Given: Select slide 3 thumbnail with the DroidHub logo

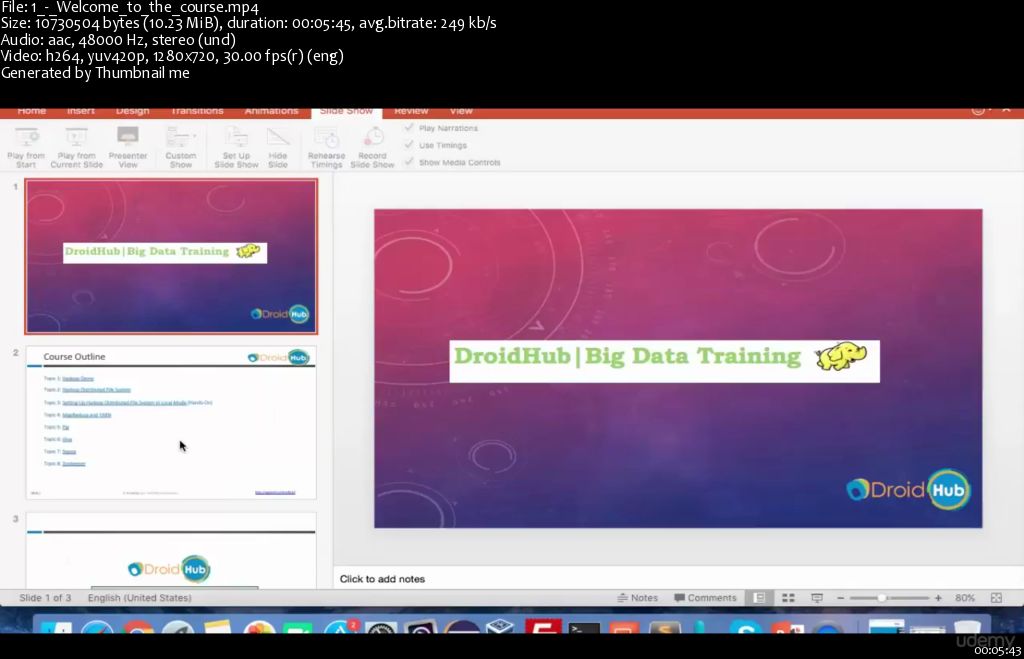Looking at the screenshot, I should [171, 551].
